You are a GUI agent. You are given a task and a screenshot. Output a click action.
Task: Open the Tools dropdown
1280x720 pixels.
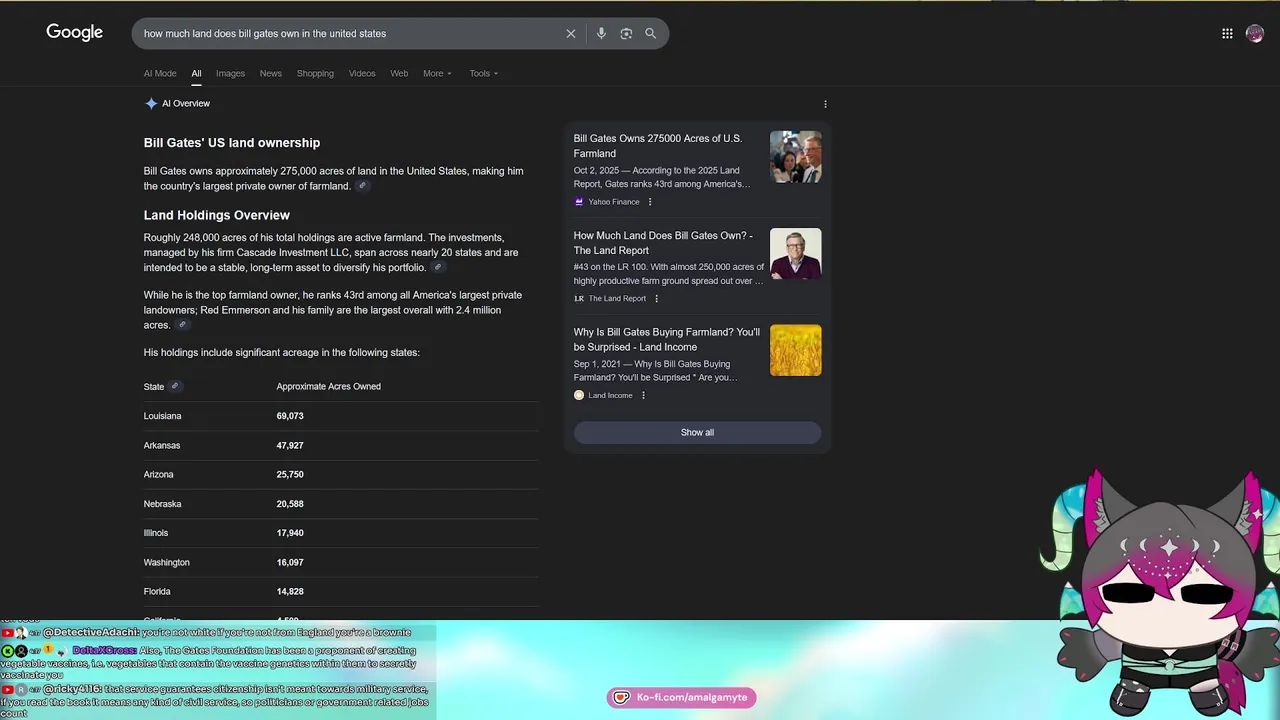[484, 73]
